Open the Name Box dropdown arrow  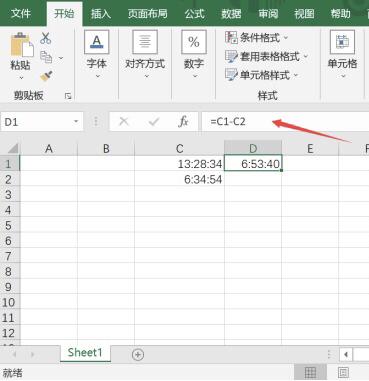76,121
